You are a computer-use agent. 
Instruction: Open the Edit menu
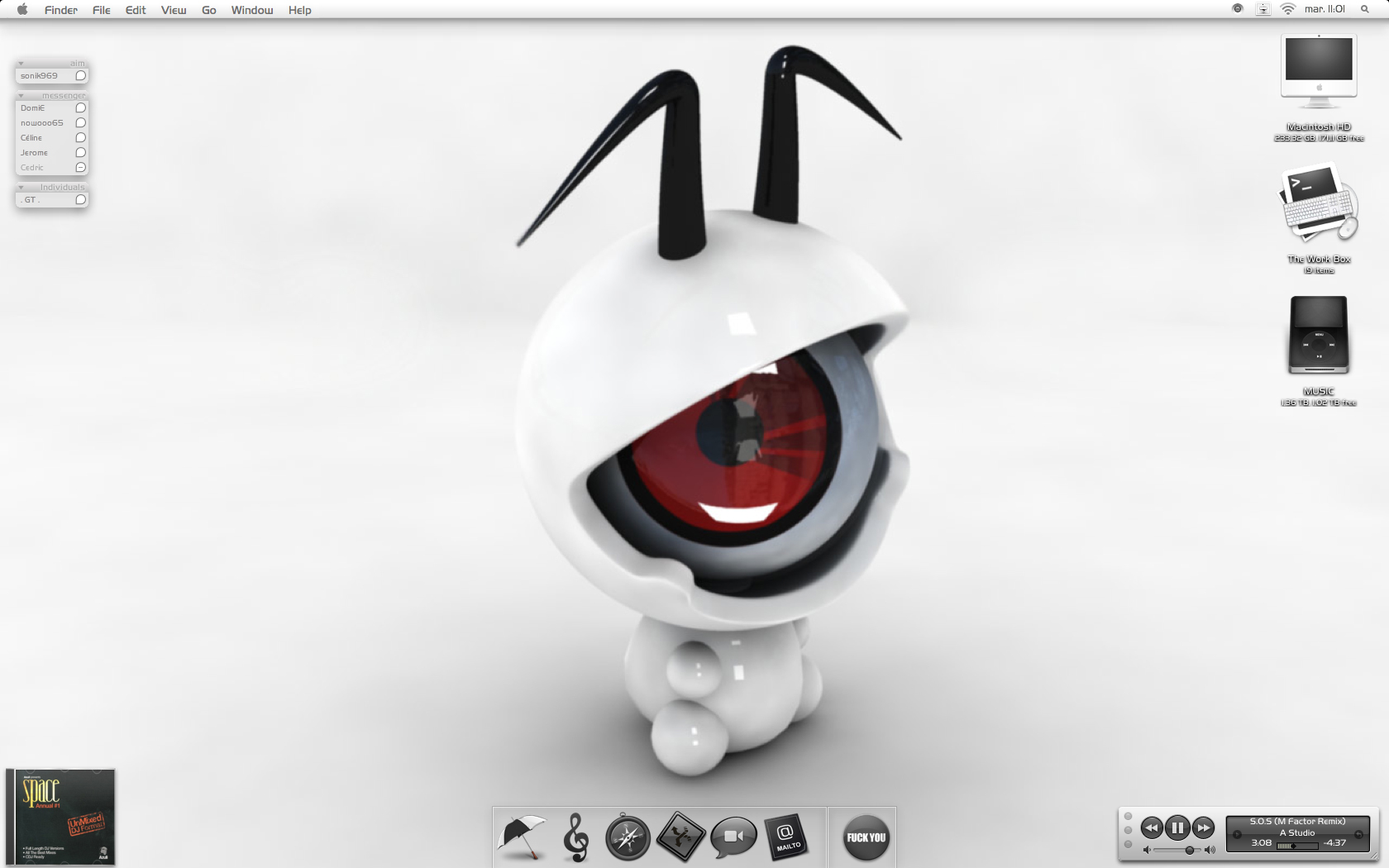tap(136, 10)
